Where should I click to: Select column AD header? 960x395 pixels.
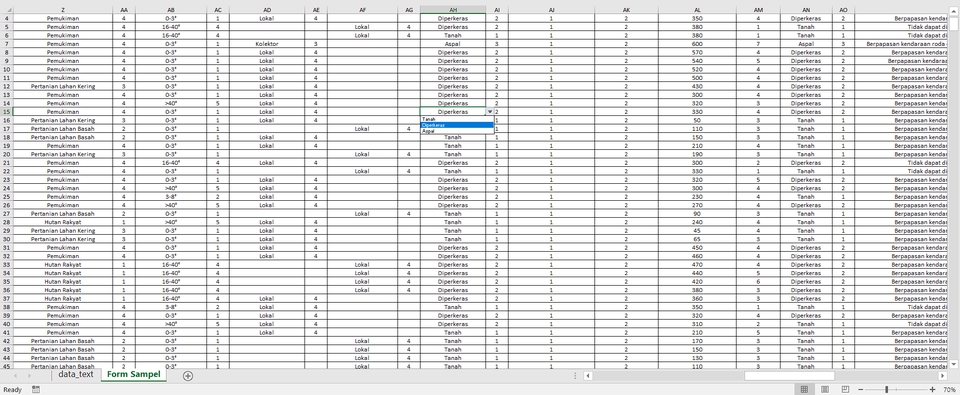click(x=267, y=10)
